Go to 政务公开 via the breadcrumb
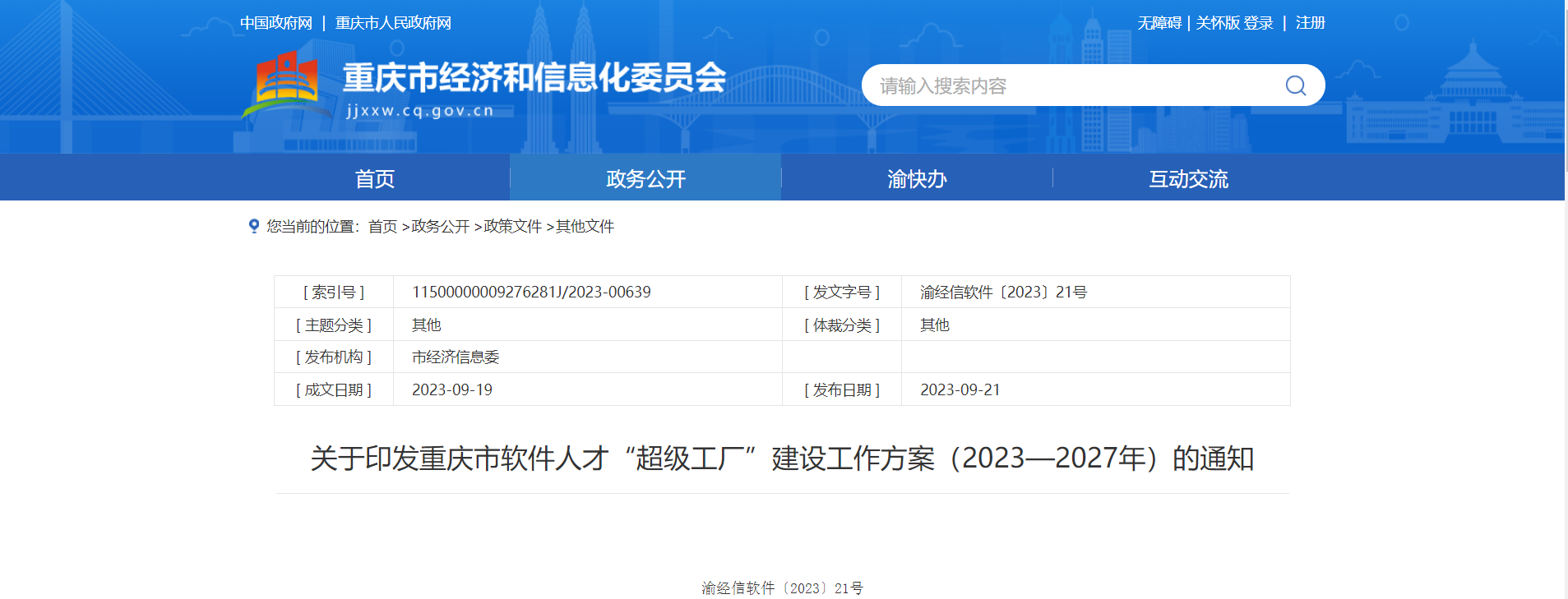The width and height of the screenshot is (1568, 599). pos(440,227)
